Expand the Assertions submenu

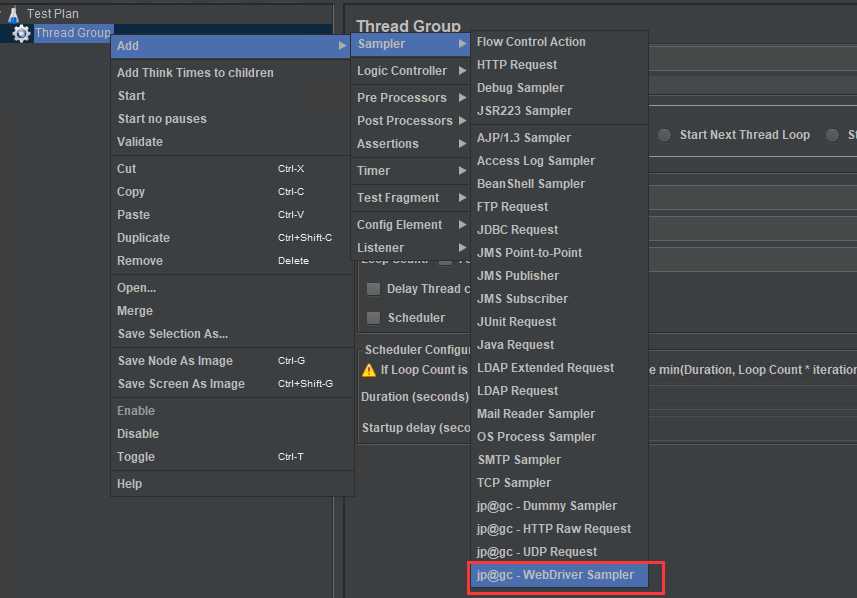pyautogui.click(x=410, y=143)
